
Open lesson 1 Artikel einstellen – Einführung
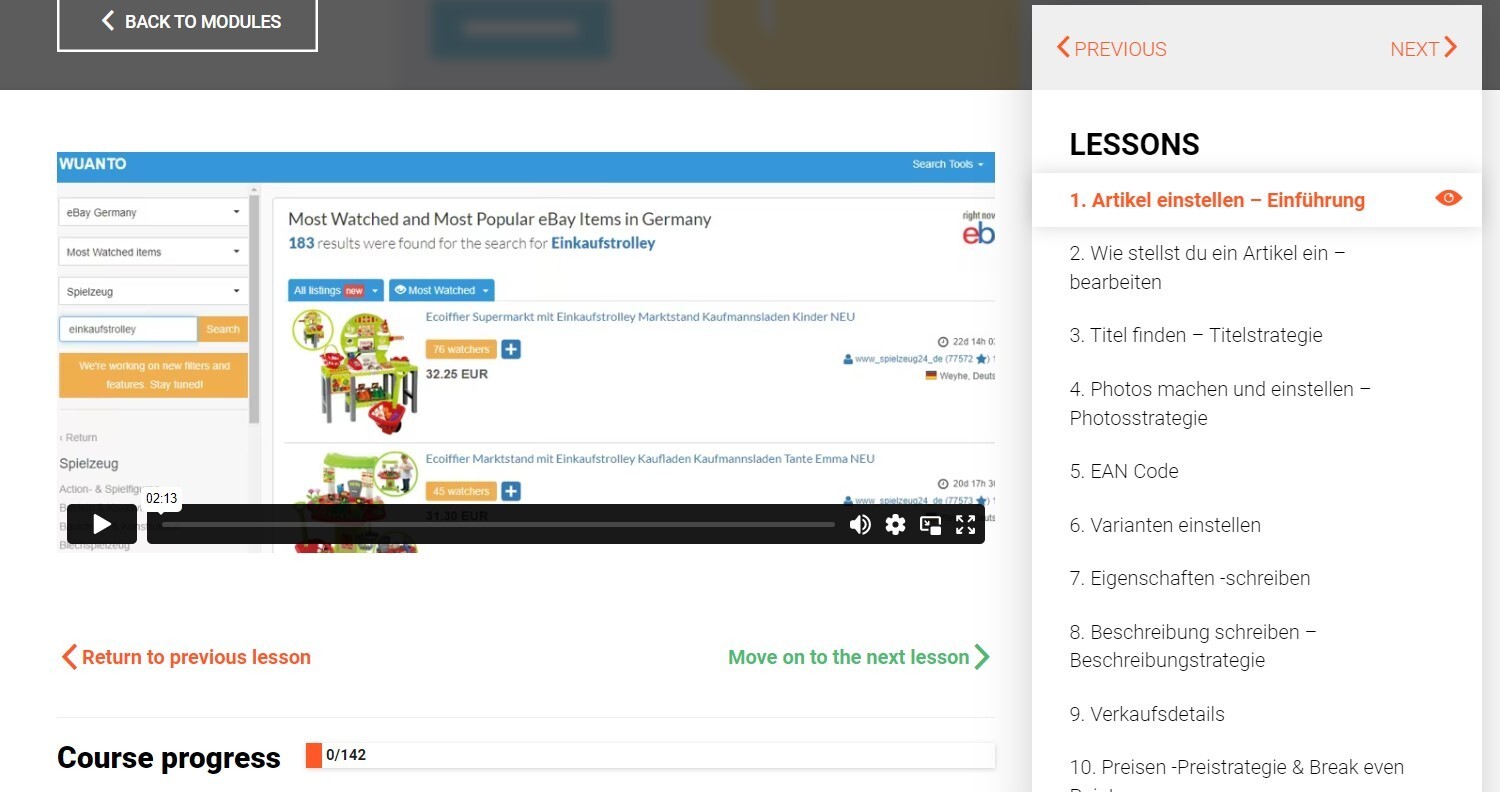[1217, 200]
